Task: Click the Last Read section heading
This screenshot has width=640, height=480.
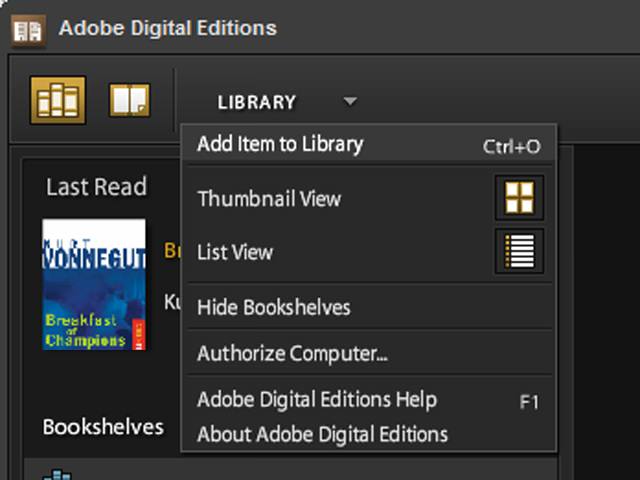Action: [x=96, y=187]
